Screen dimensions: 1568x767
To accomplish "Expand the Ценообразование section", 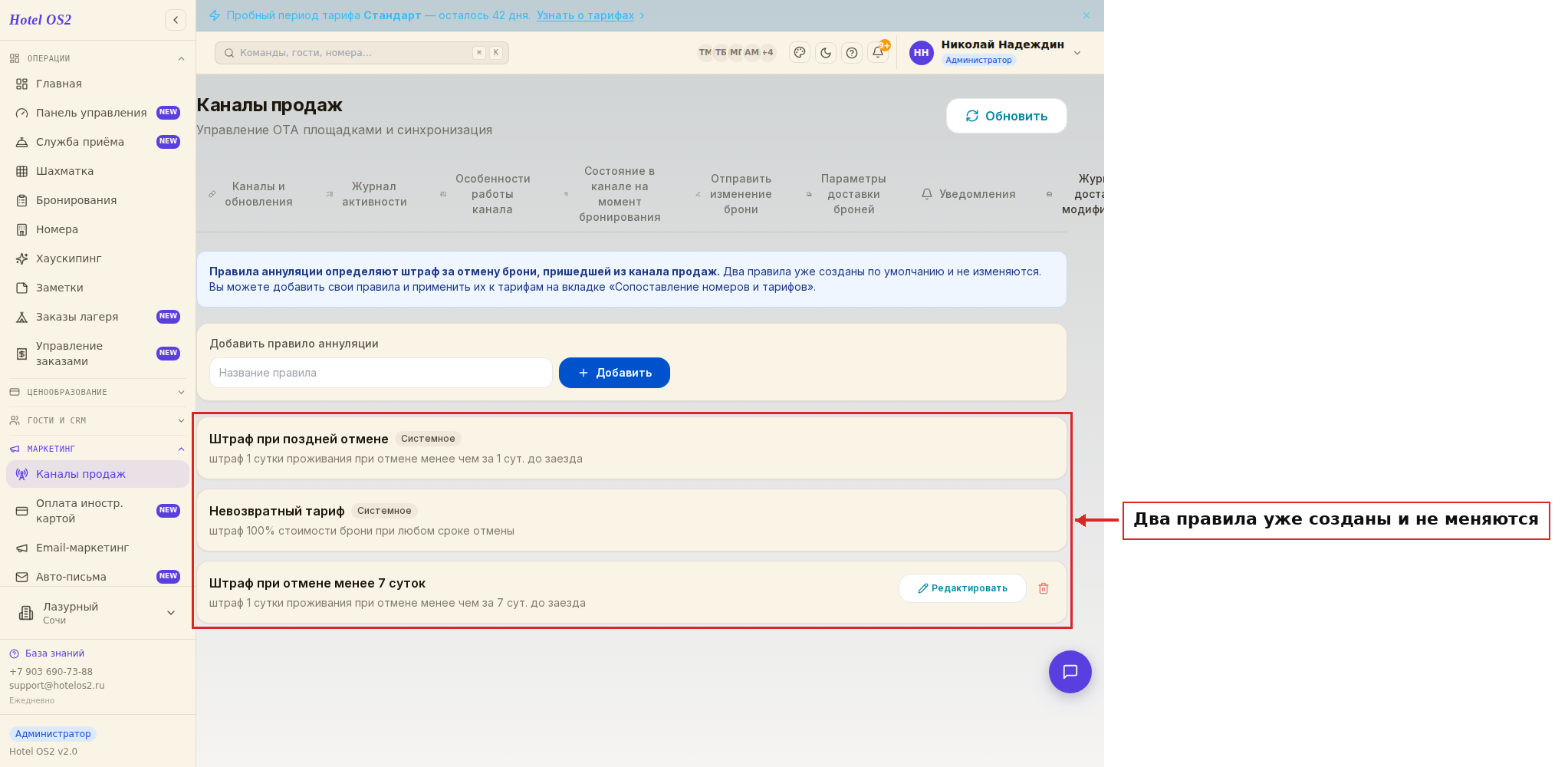I will pos(97,392).
